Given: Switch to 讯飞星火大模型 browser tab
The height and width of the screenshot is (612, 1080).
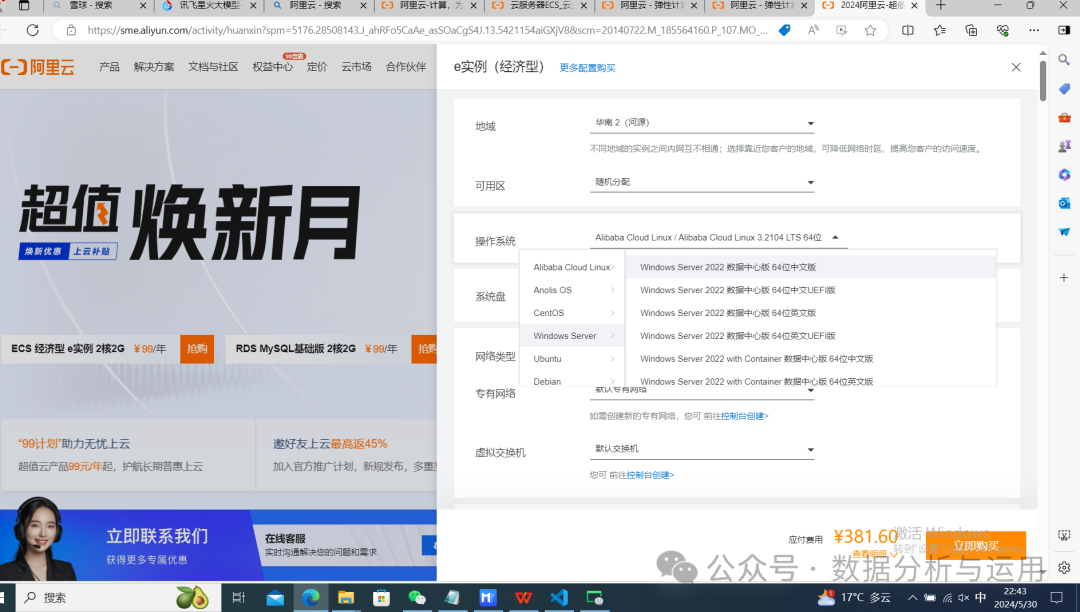Looking at the screenshot, I should (209, 6).
